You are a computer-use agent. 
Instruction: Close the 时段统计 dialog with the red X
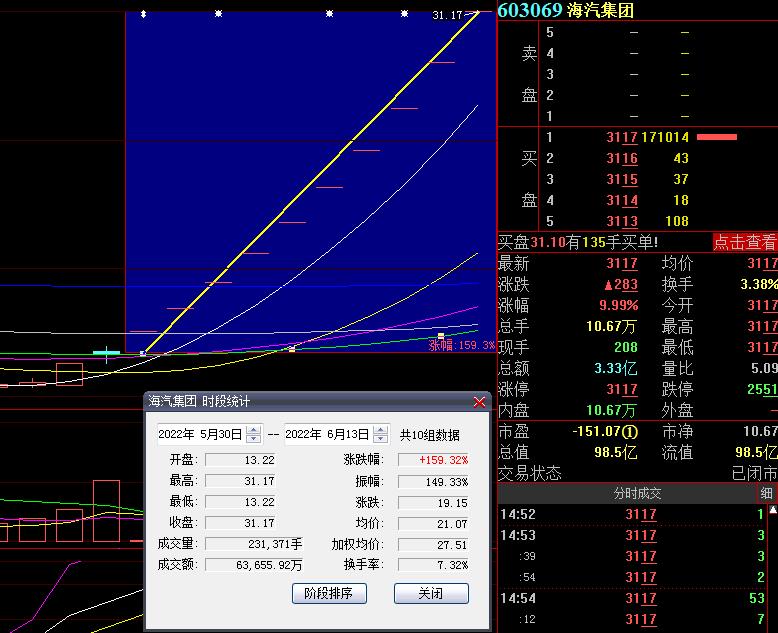pyautogui.click(x=479, y=402)
